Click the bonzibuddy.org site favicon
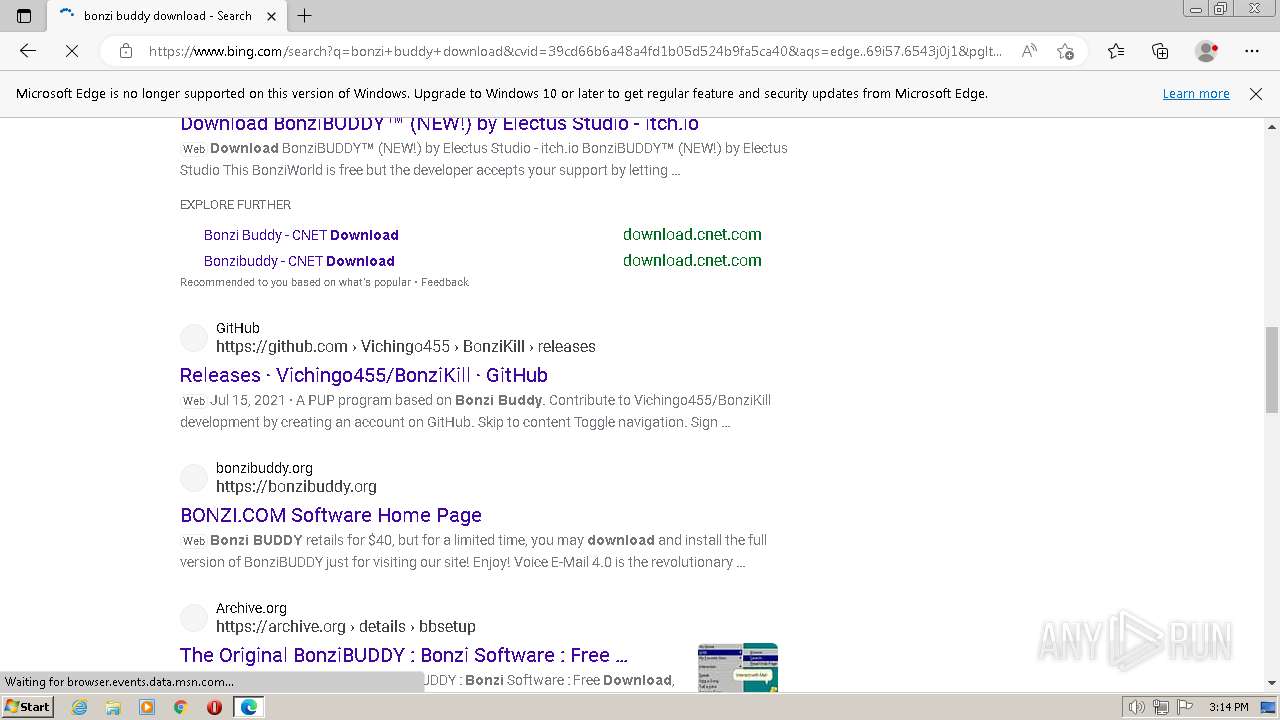This screenshot has width=1280, height=720. [194, 478]
